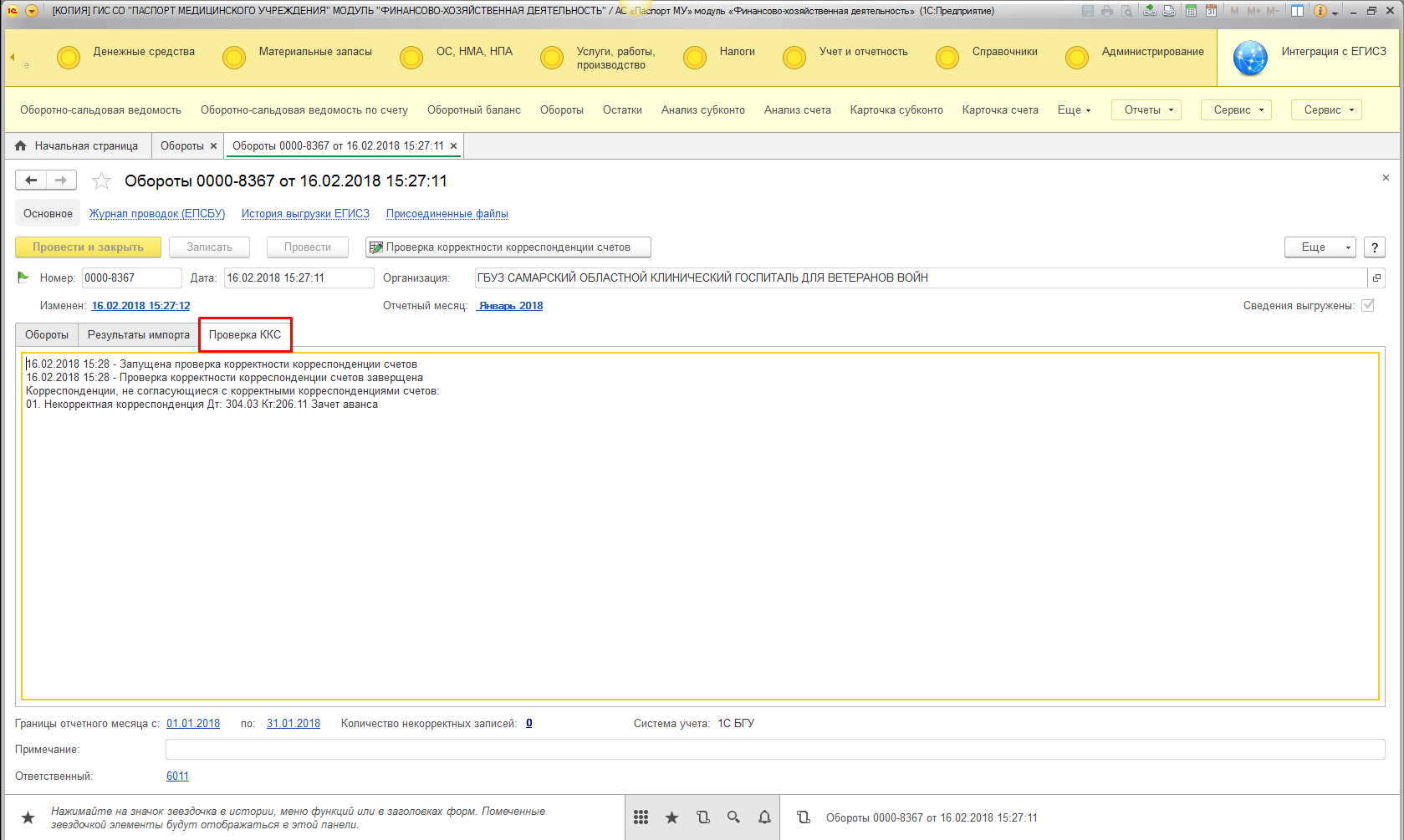The width and height of the screenshot is (1404, 840).
Task: Switch to the Результаты импорта tab
Action: (x=139, y=335)
